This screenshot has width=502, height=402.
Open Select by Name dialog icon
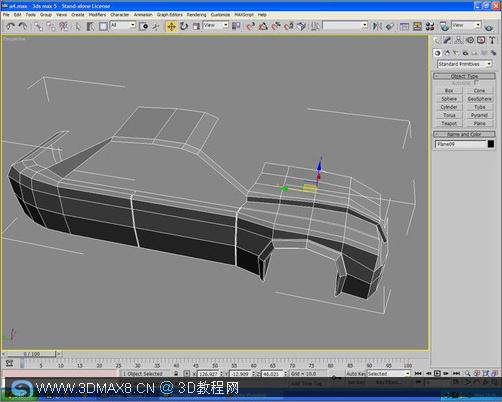(90, 26)
